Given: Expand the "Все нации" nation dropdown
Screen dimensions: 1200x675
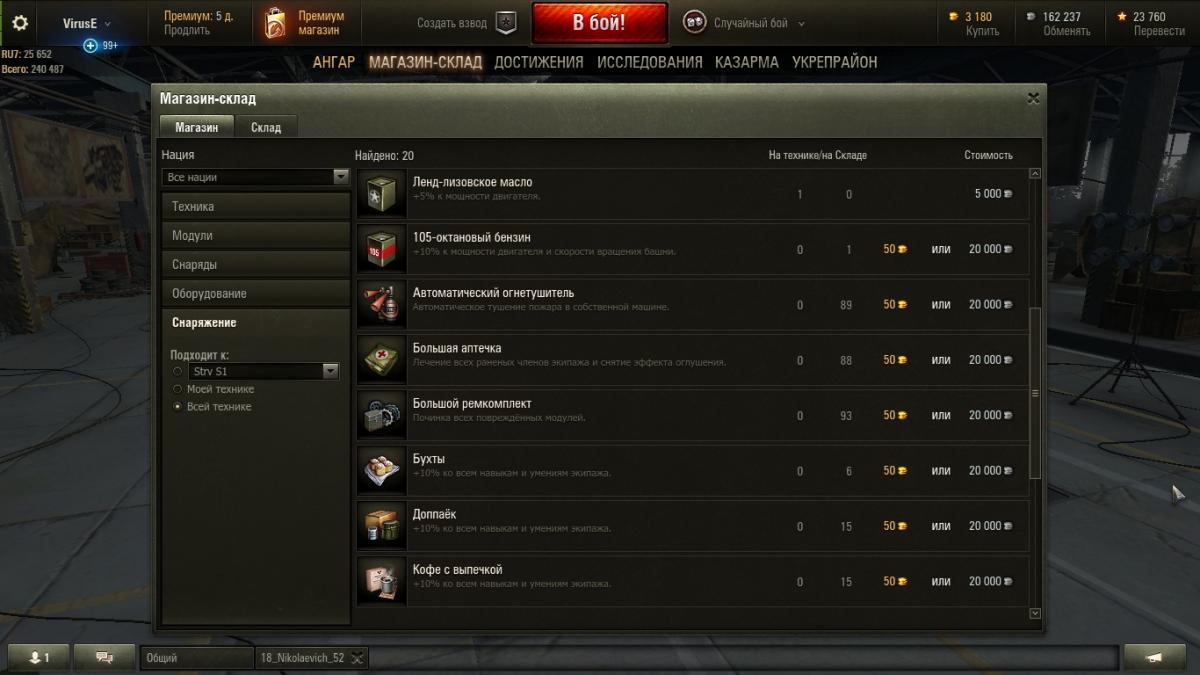Looking at the screenshot, I should pyautogui.click(x=256, y=177).
